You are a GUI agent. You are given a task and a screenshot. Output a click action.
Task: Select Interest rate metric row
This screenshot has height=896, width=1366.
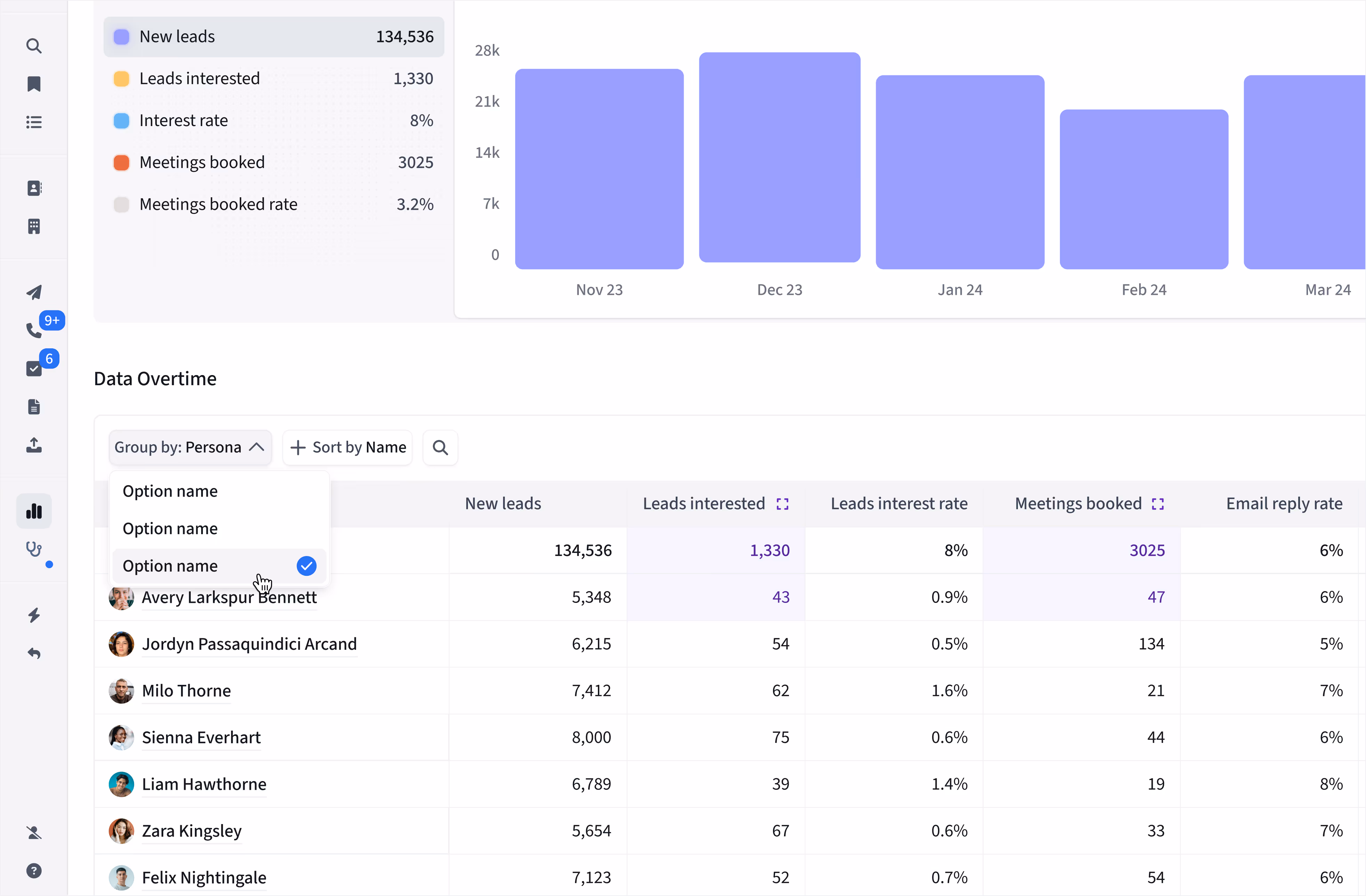pyautogui.click(x=274, y=121)
